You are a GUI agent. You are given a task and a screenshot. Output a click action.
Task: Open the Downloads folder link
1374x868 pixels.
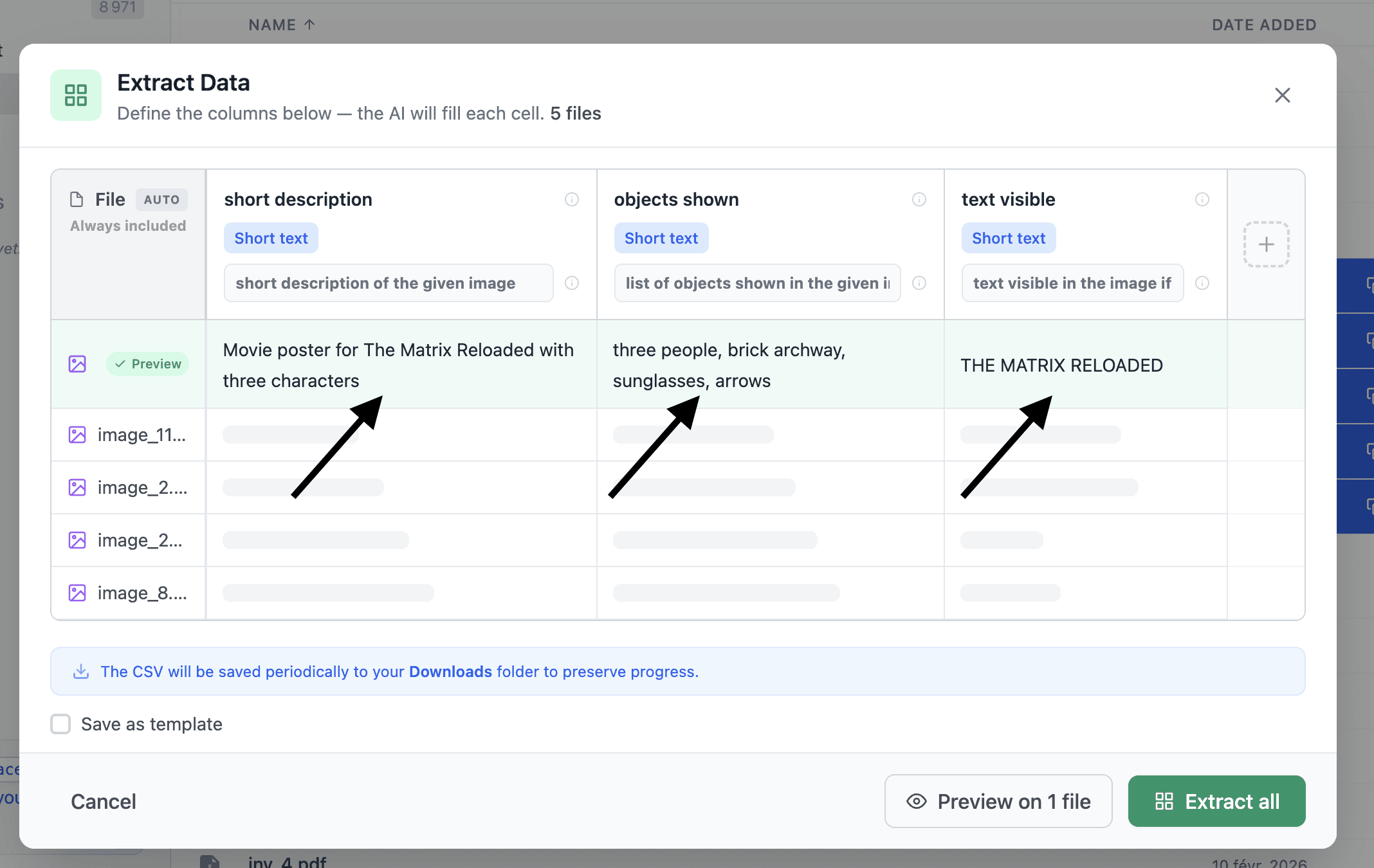click(x=450, y=671)
